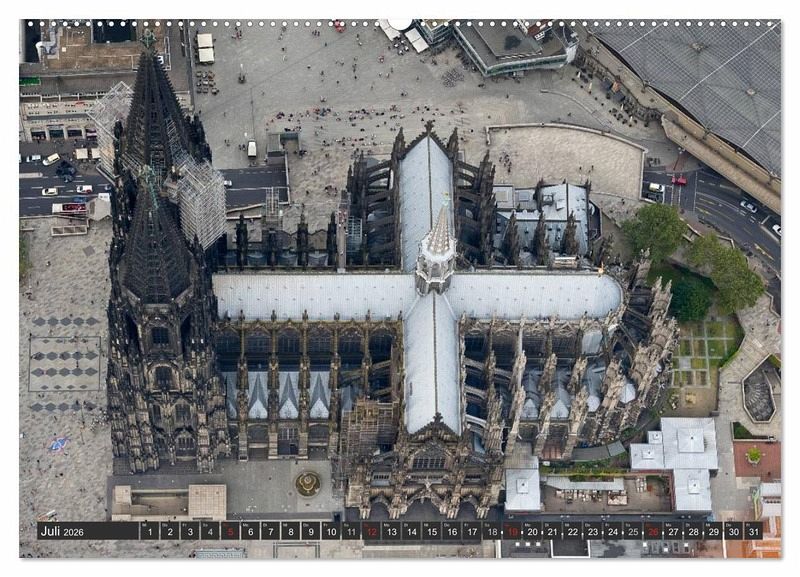The image size is (800, 577).
Task: Select day 30 in the calendar strip
Action: coord(734,531)
